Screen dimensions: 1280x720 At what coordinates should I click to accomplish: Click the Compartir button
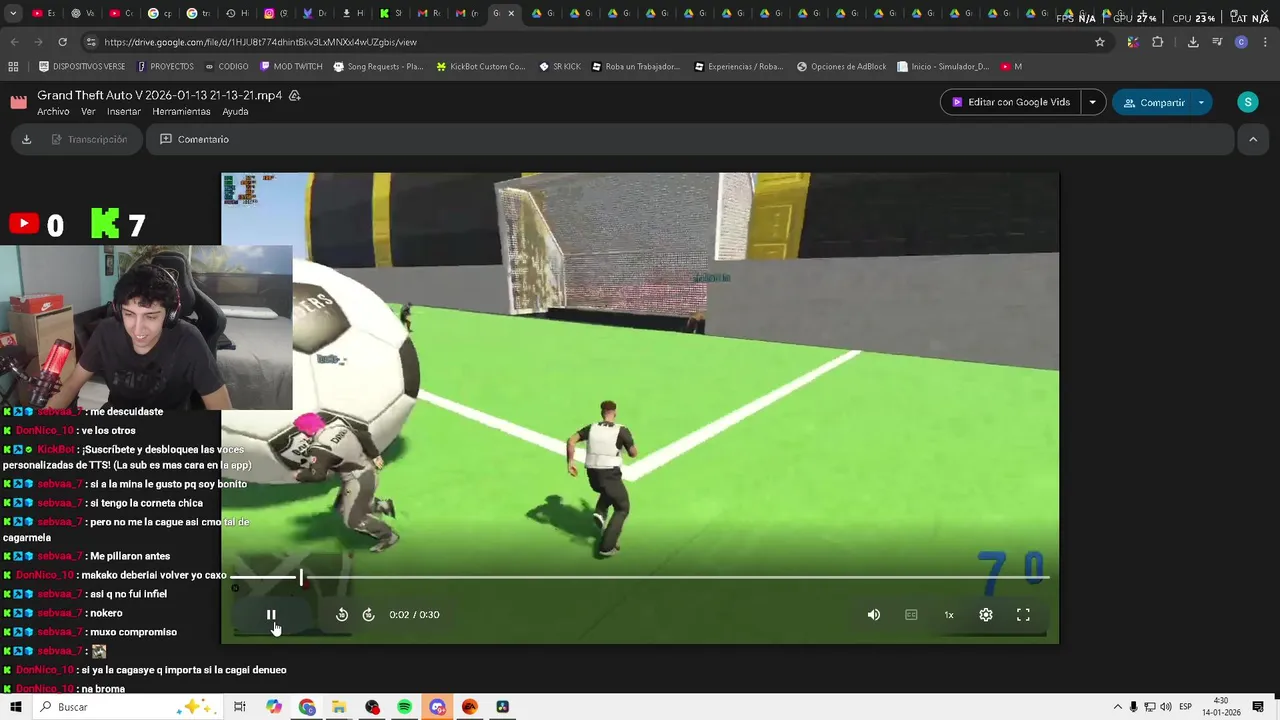coord(1153,102)
